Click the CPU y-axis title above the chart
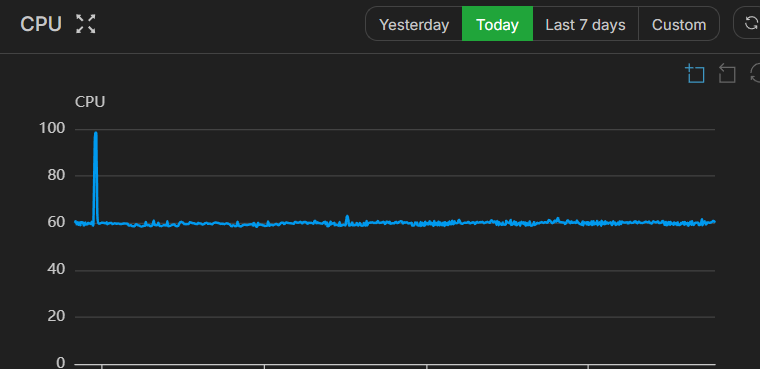Image resolution: width=760 pixels, height=369 pixels. click(x=90, y=102)
